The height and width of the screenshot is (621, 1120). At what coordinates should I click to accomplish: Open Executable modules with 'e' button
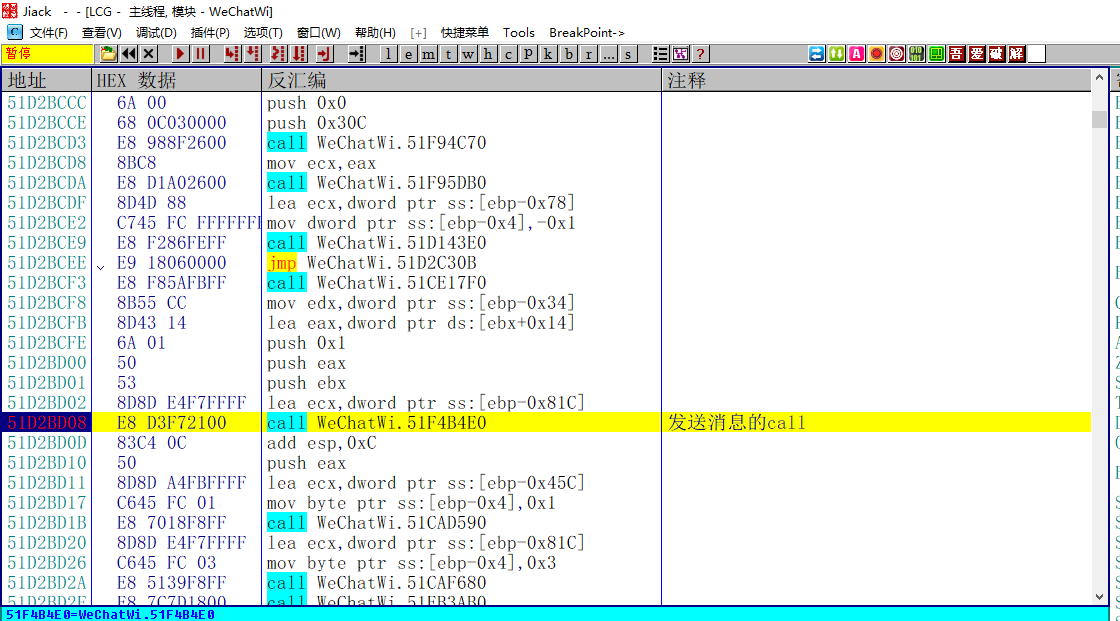pos(408,54)
